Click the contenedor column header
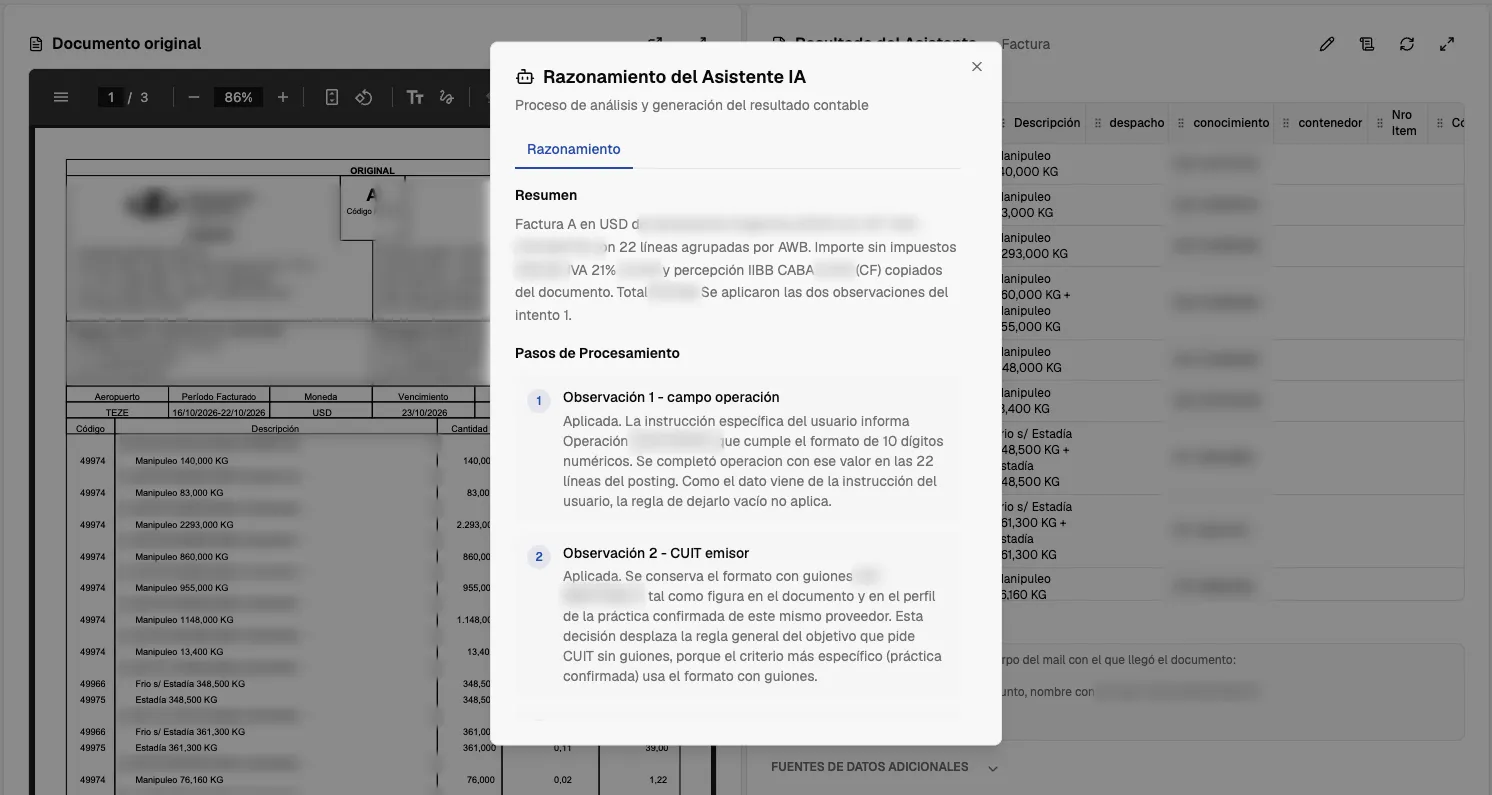Image resolution: width=1492 pixels, height=795 pixels. click(1330, 123)
